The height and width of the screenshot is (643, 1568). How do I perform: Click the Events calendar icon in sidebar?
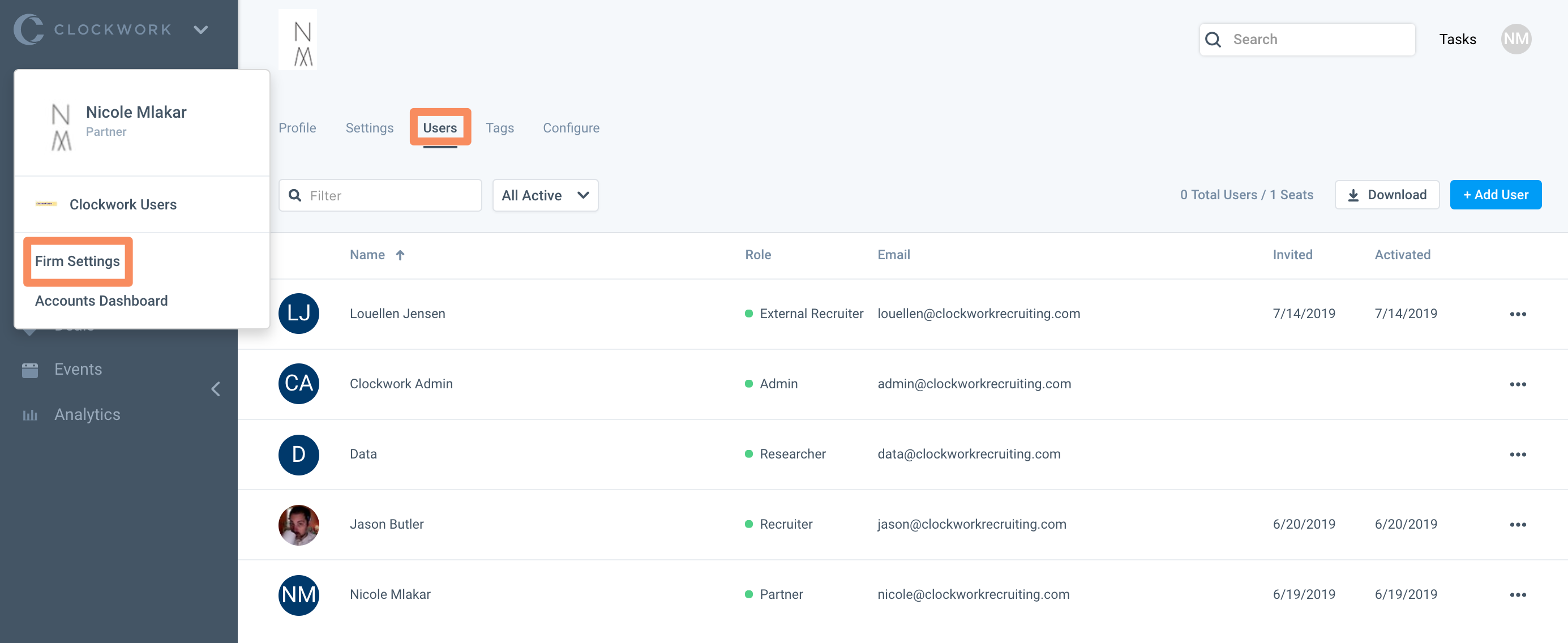tap(30, 370)
